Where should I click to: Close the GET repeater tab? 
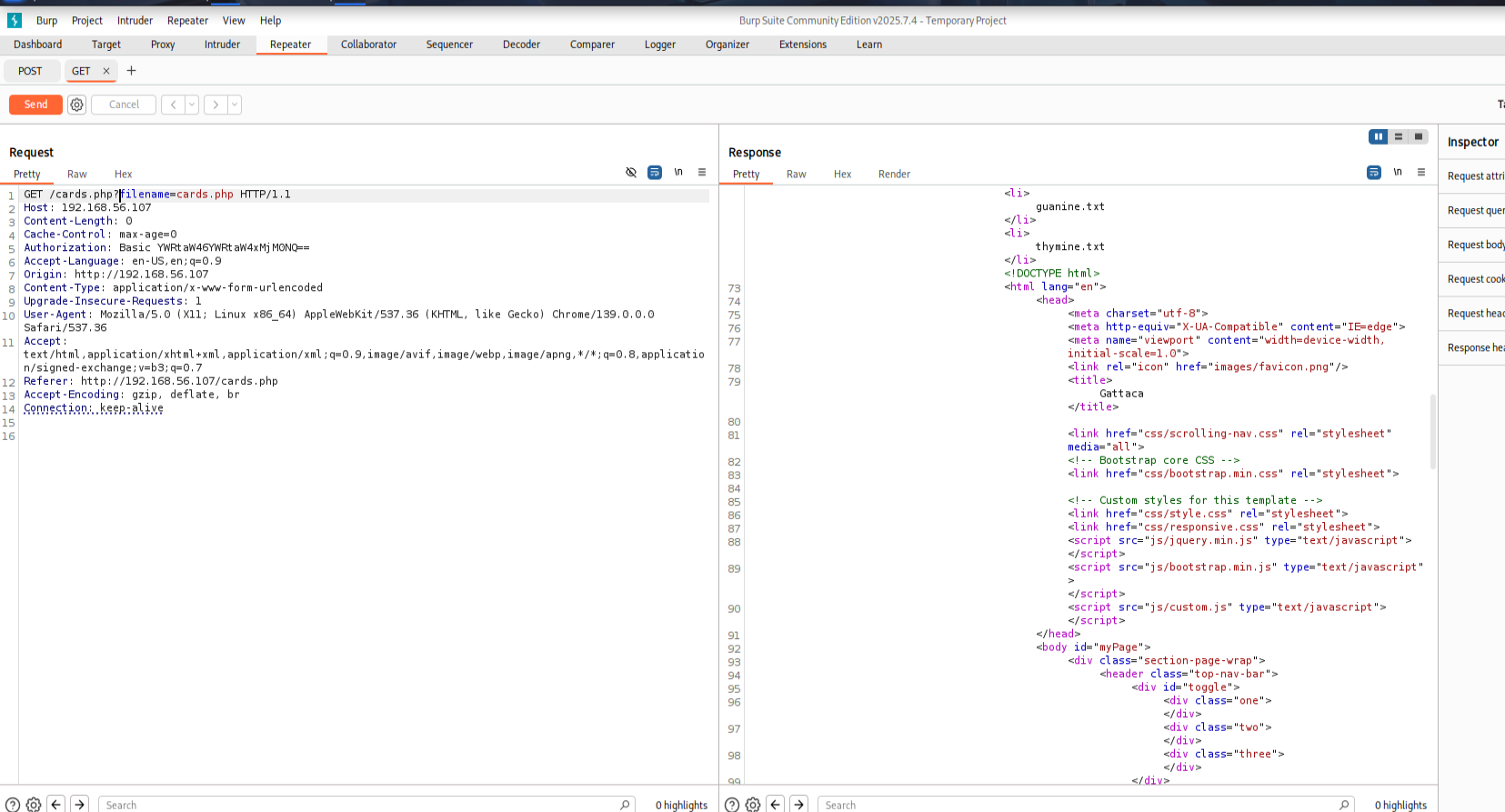click(x=106, y=71)
